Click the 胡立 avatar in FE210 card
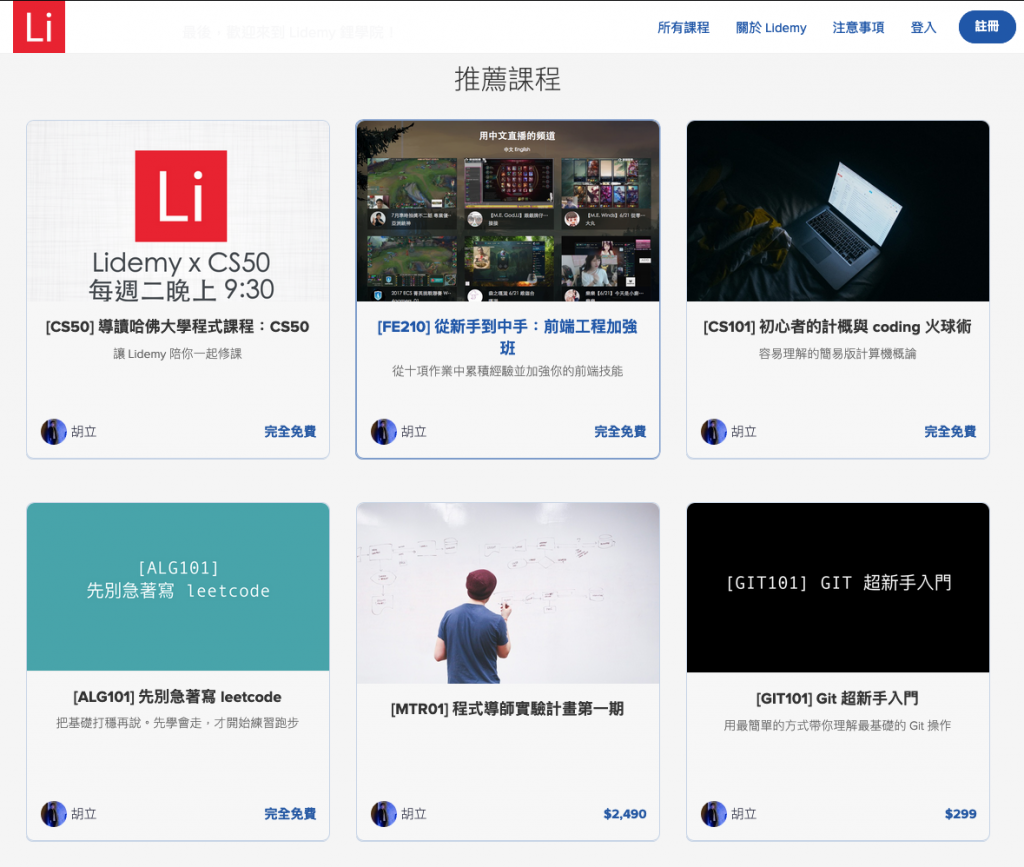 (384, 432)
